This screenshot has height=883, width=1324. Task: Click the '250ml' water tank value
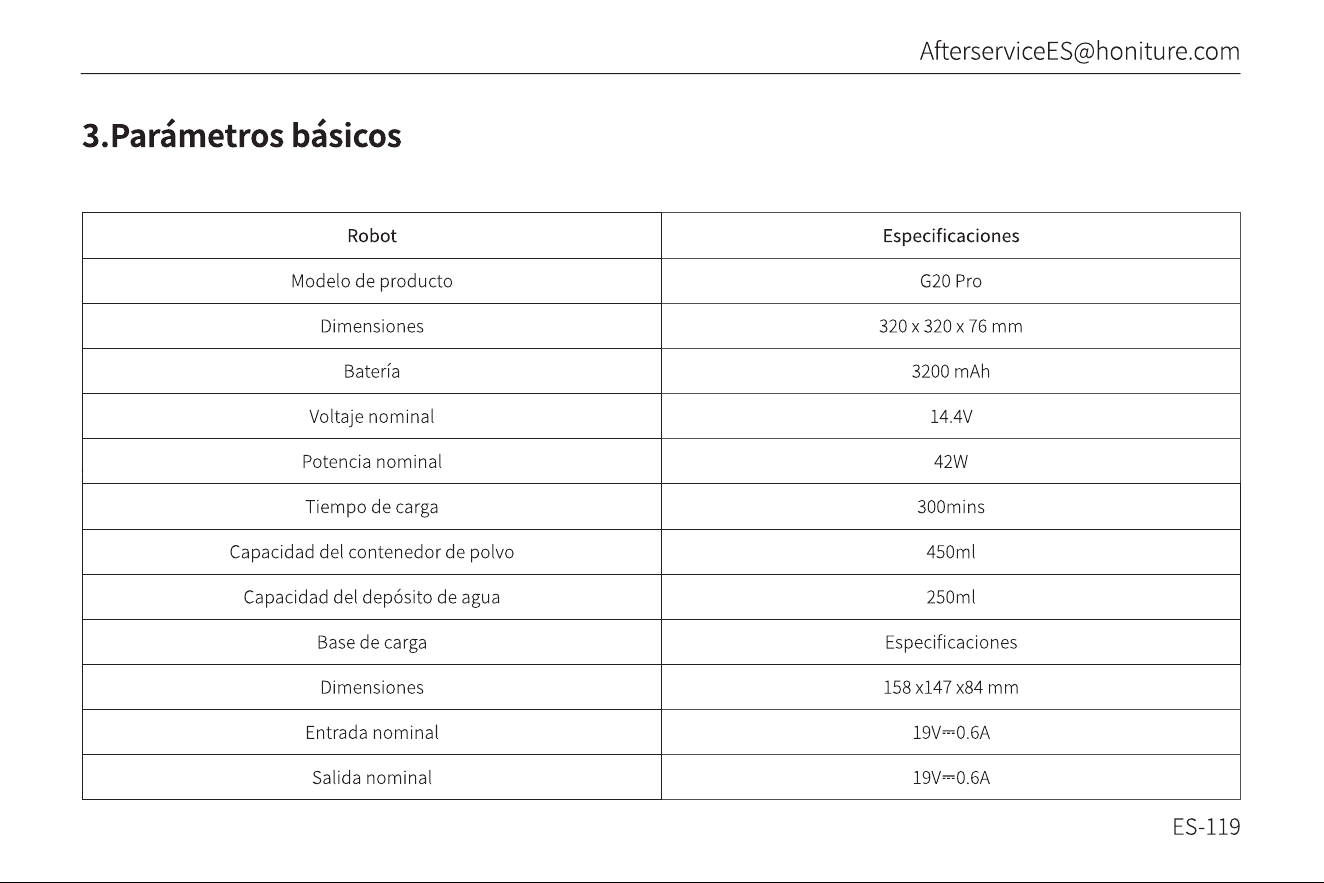(x=951, y=597)
